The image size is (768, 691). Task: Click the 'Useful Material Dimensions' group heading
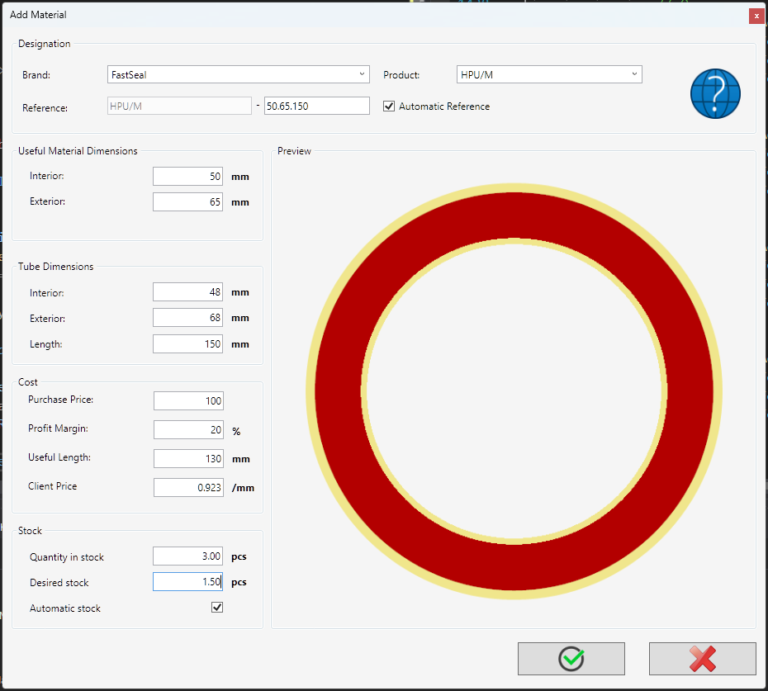[x=77, y=151]
